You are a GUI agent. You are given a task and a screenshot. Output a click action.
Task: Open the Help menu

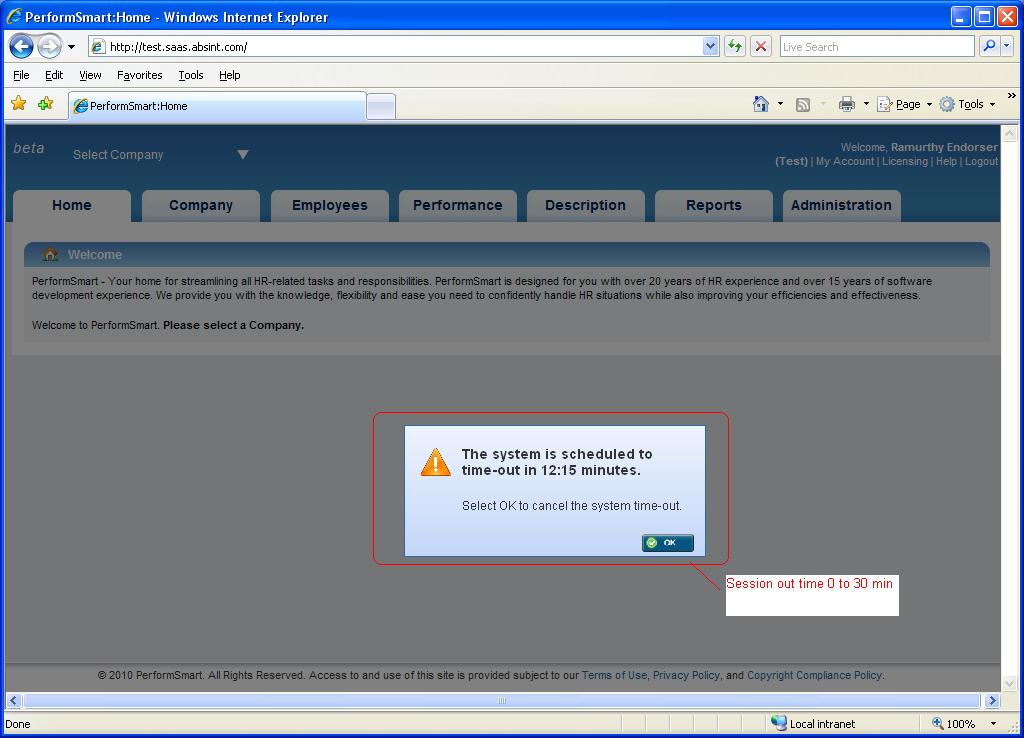(229, 75)
